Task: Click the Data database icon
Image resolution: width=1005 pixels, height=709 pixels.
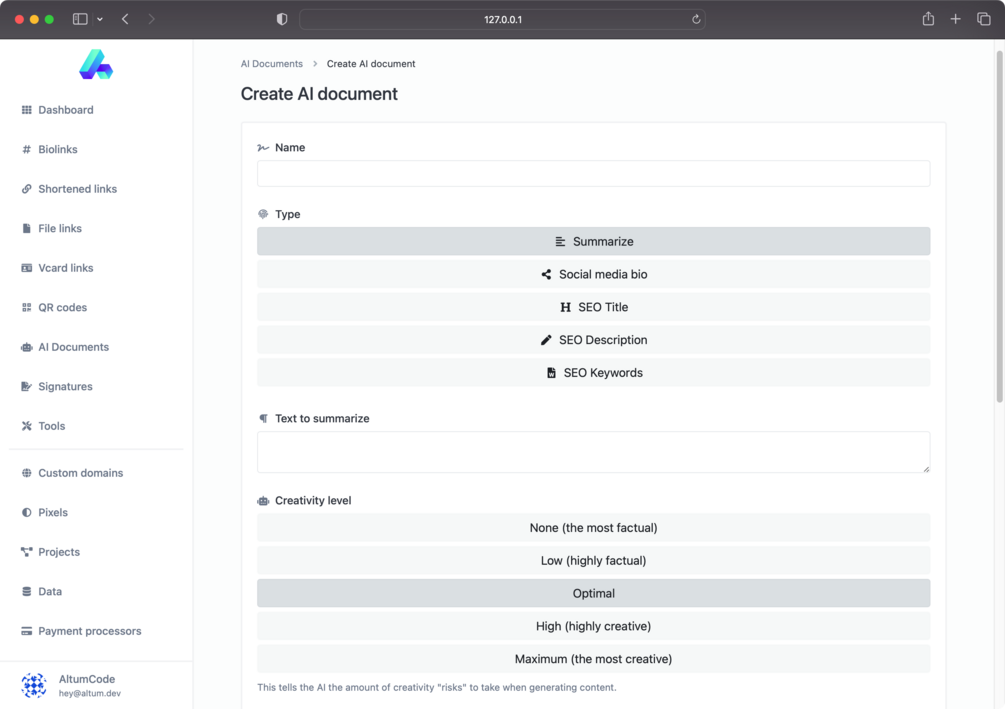Action: [x=26, y=592]
